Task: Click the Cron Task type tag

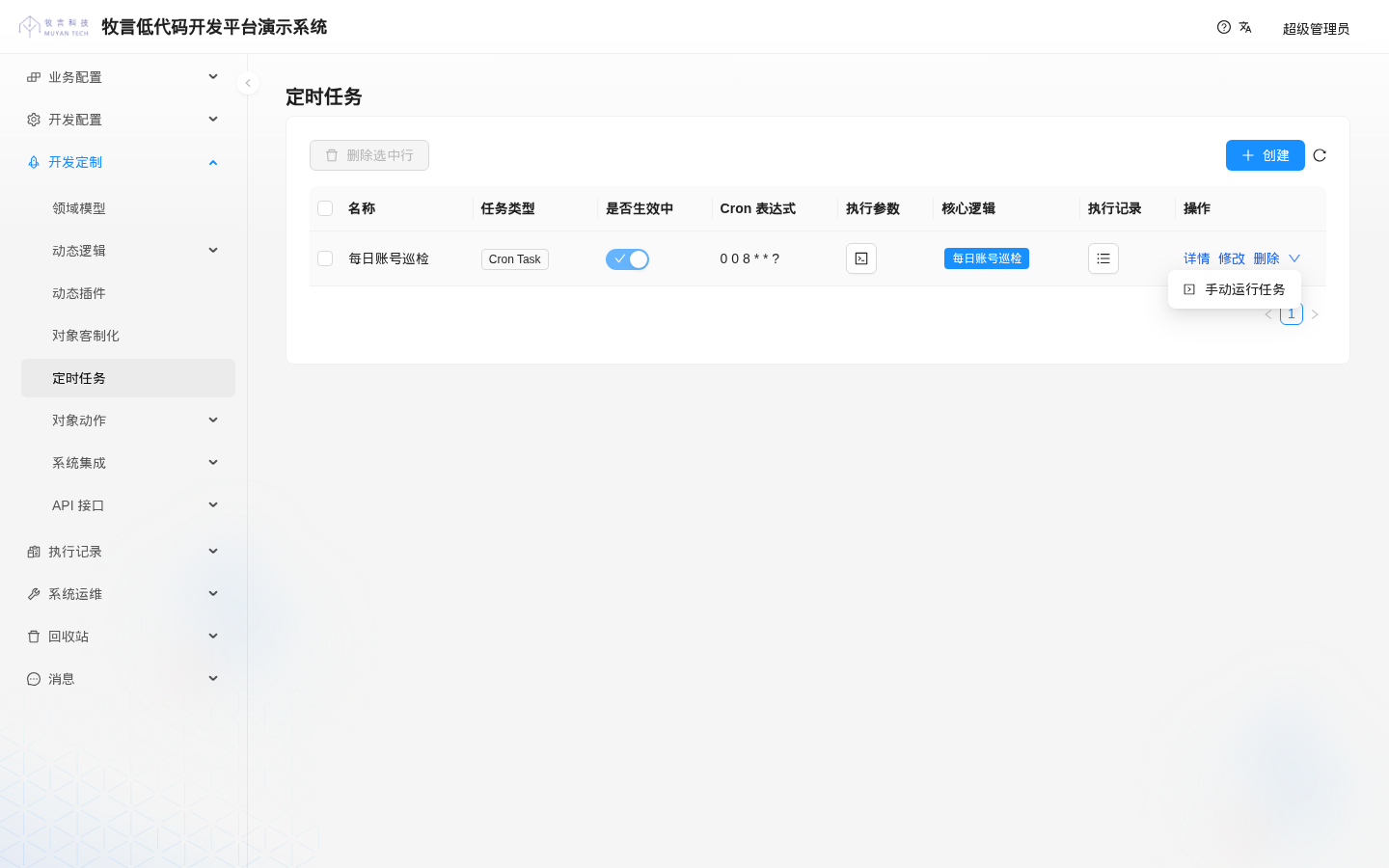Action: pyautogui.click(x=515, y=259)
